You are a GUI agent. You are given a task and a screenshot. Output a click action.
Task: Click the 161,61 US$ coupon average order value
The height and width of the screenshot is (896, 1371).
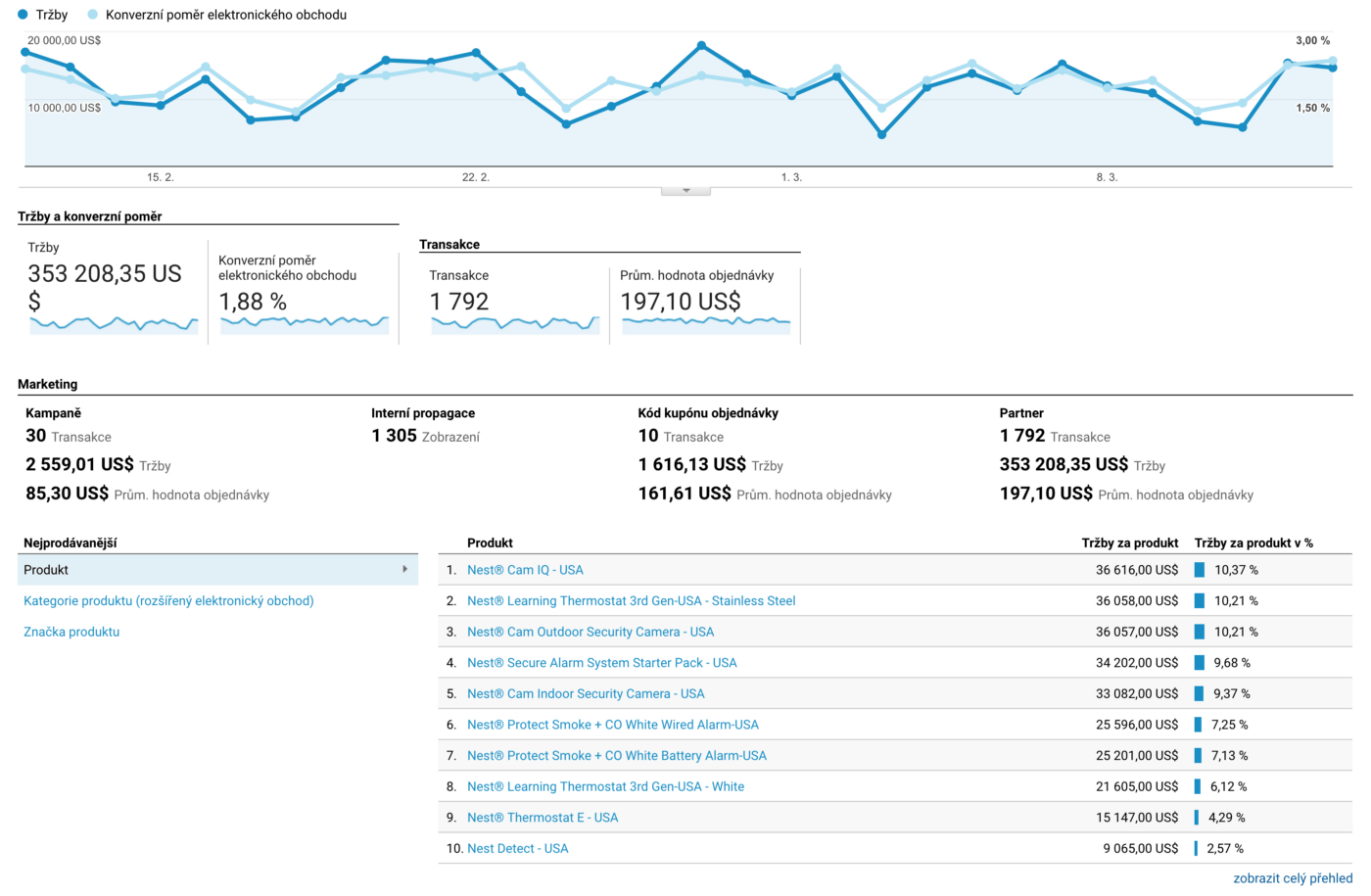pyautogui.click(x=685, y=494)
